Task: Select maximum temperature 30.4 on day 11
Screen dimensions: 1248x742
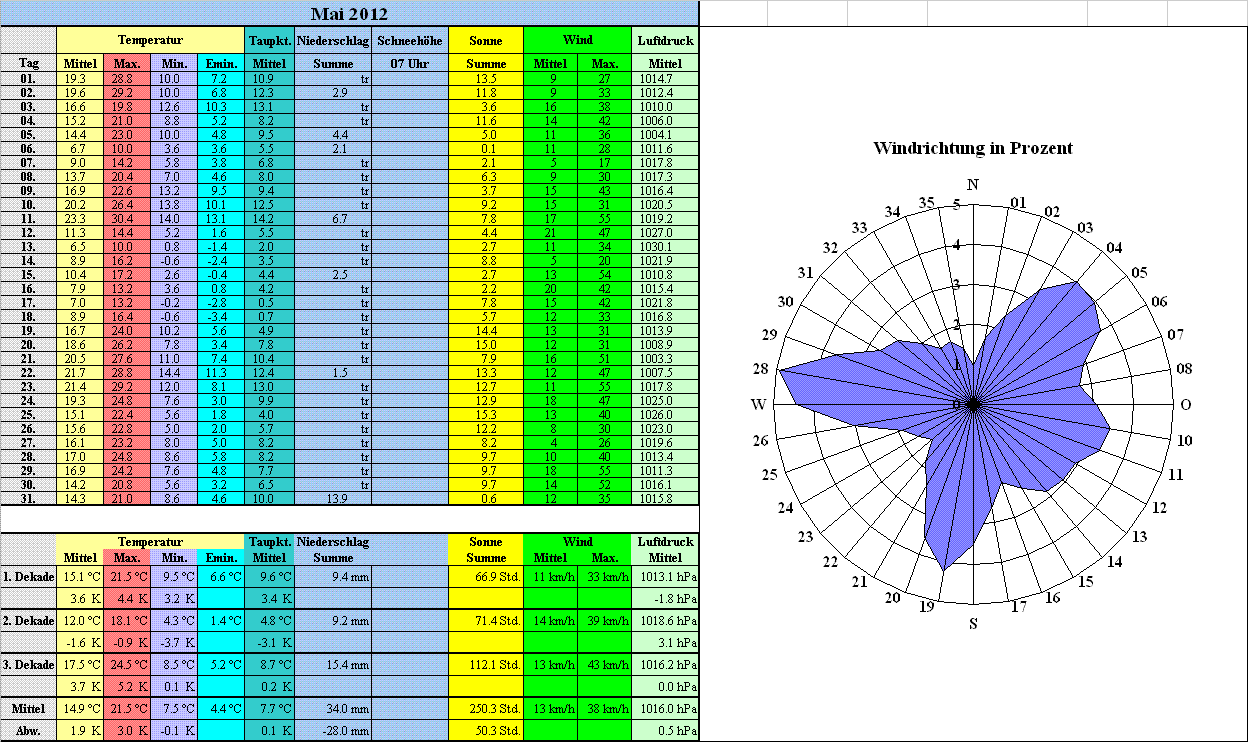Action: [126, 218]
